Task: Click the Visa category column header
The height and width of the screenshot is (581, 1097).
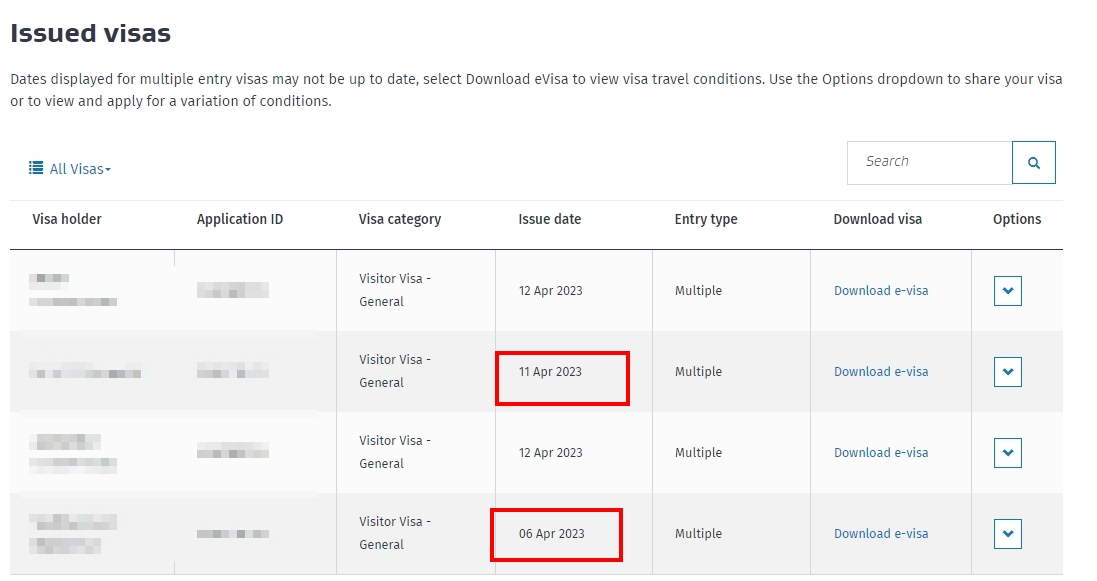Action: point(399,219)
